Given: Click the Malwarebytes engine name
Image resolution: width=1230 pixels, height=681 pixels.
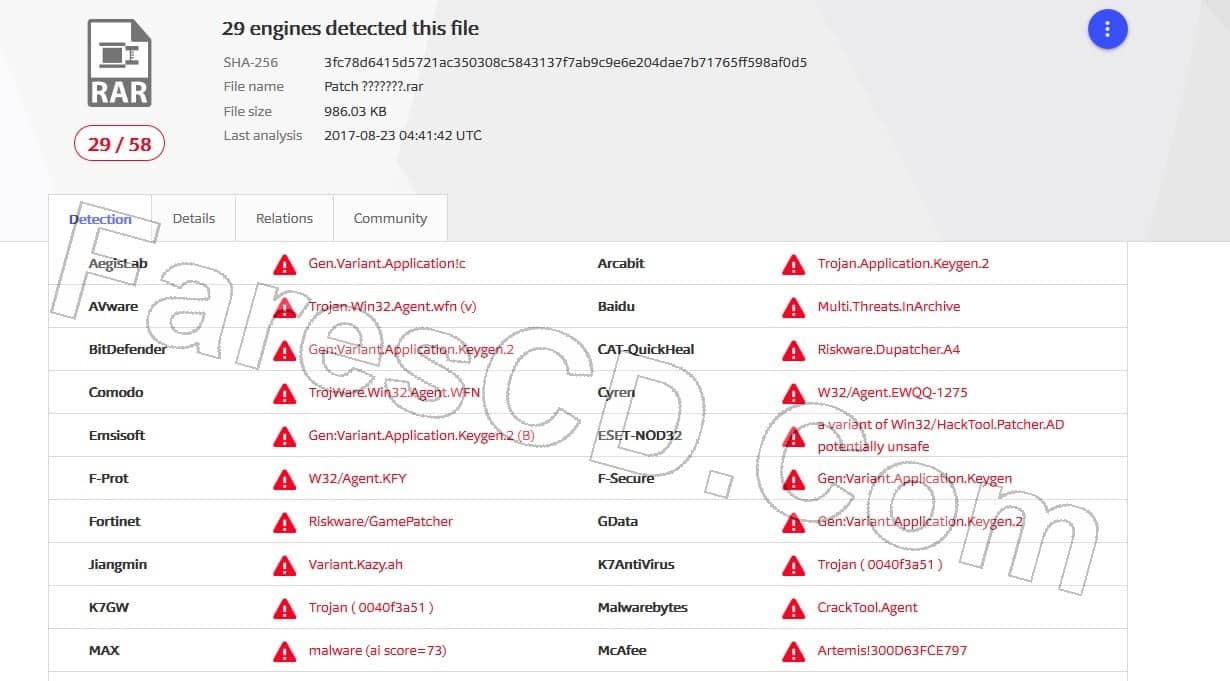Looking at the screenshot, I should [643, 608].
